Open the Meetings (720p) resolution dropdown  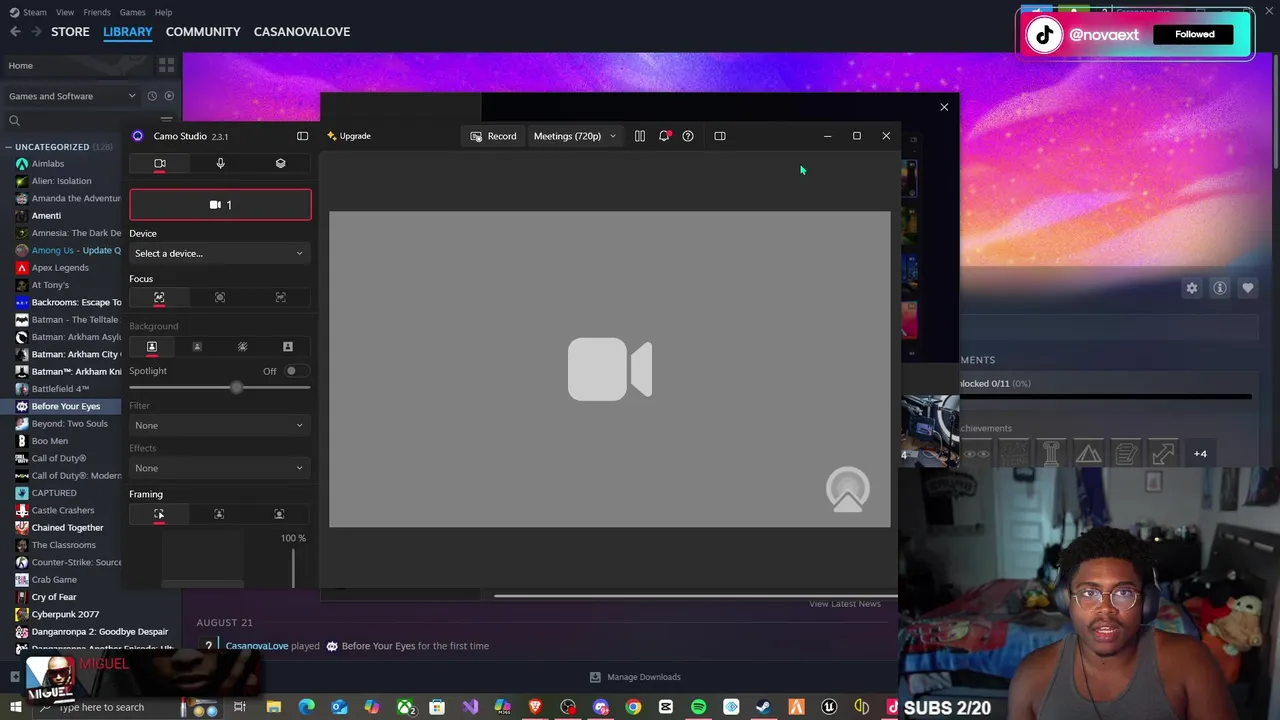574,136
